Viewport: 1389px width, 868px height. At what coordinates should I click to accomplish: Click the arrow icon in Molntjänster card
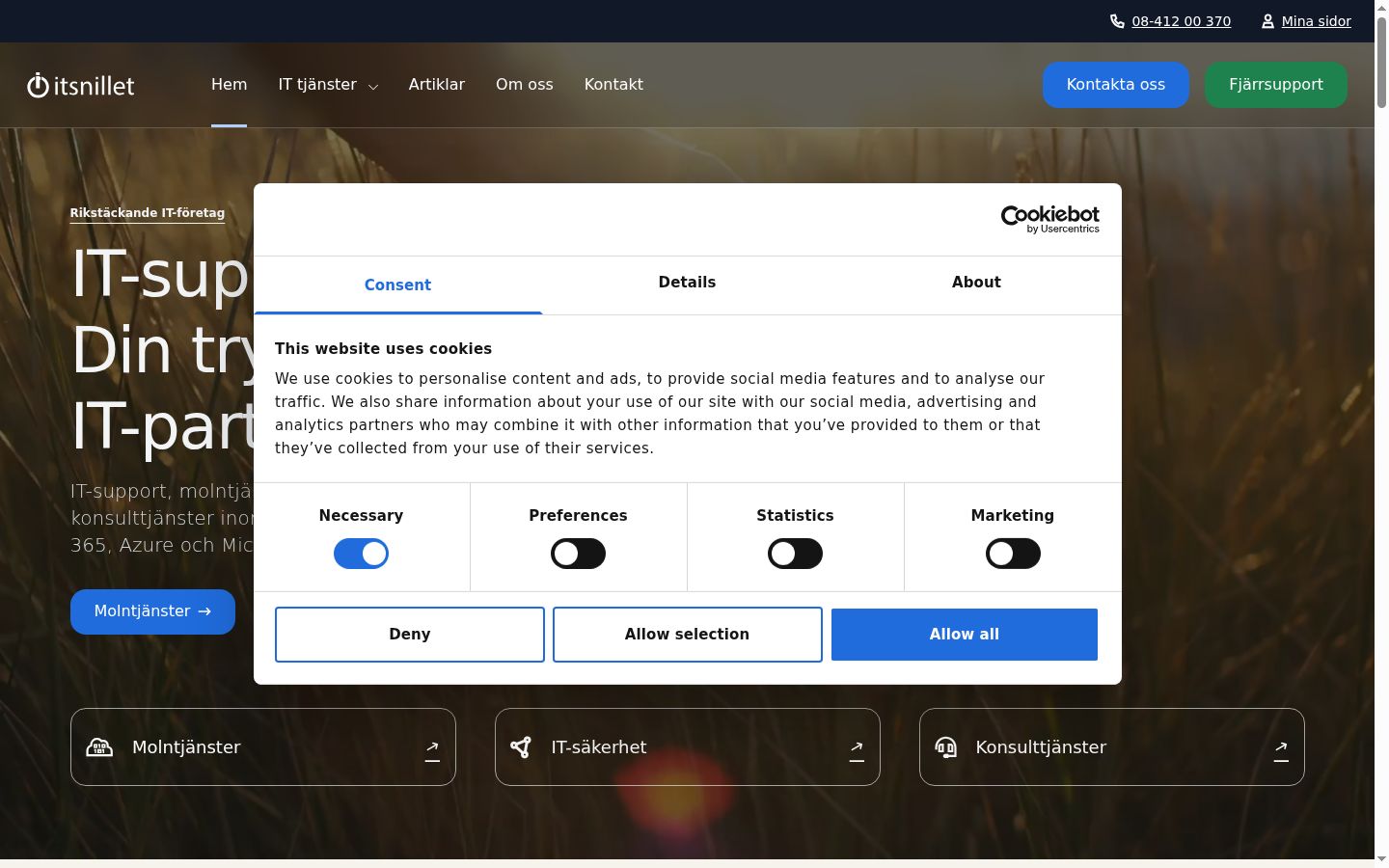(x=432, y=749)
